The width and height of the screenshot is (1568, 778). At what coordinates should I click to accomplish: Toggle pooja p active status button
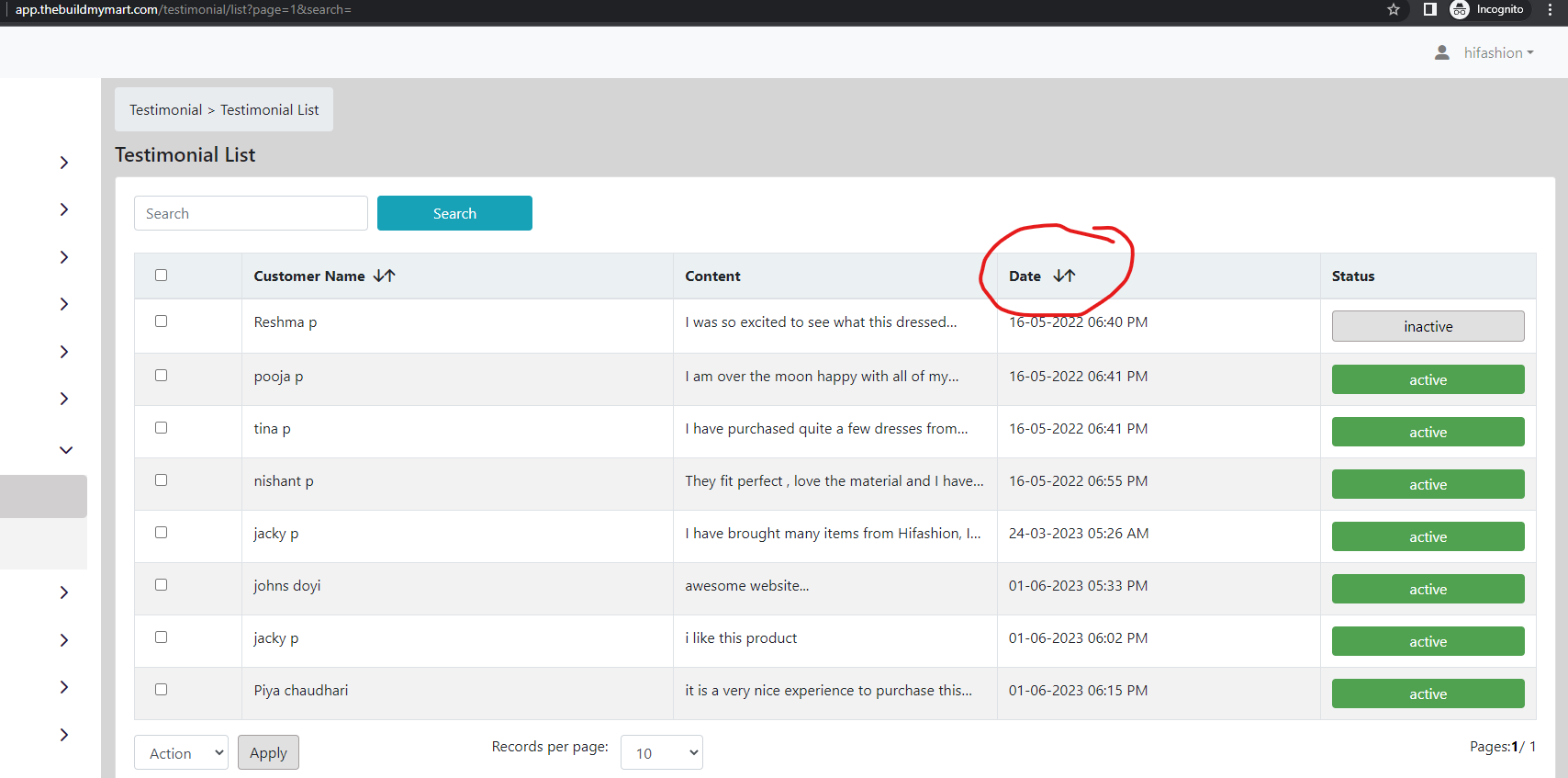click(x=1428, y=379)
